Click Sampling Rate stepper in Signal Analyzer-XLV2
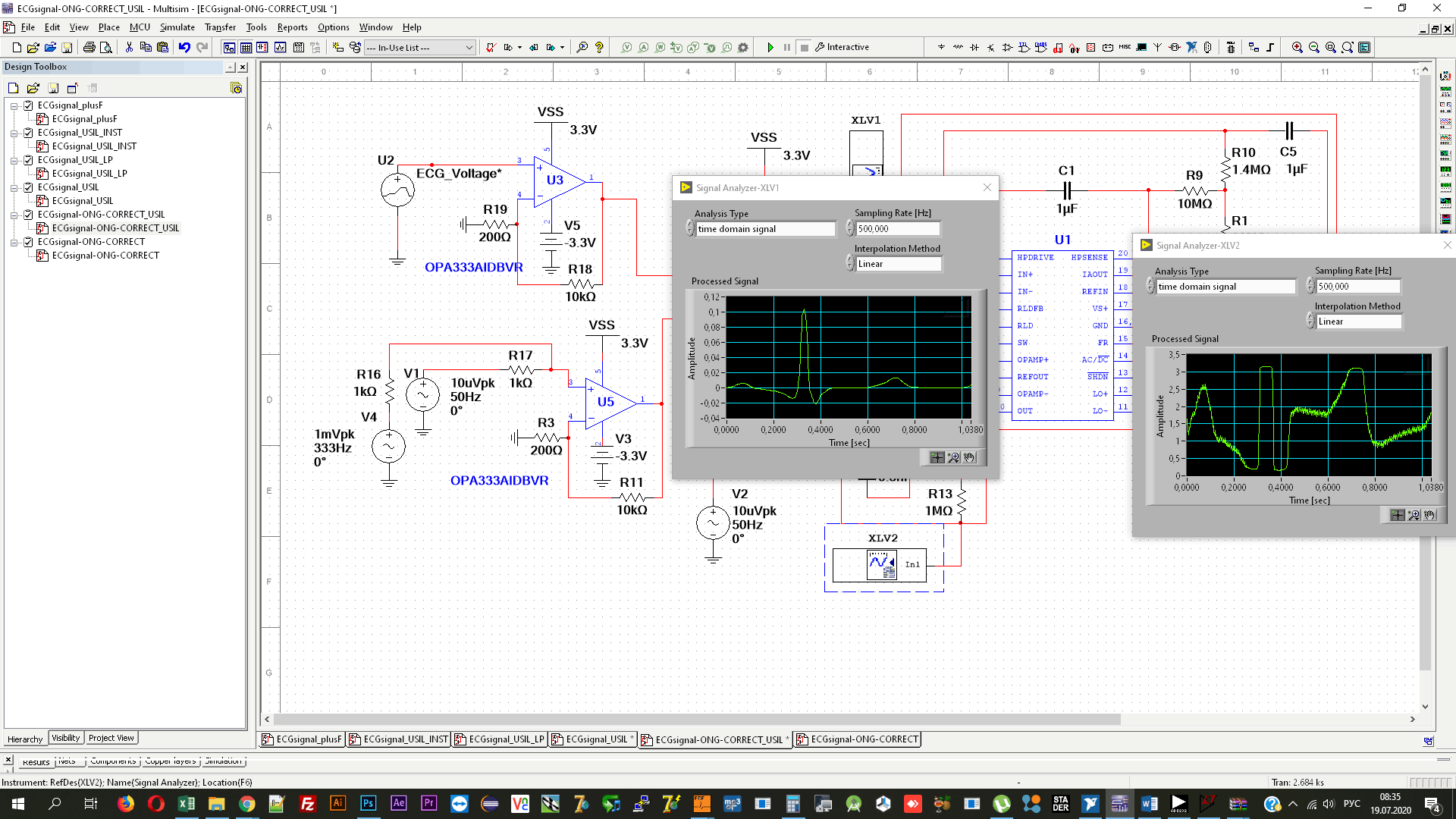This screenshot has height=819, width=1456. [x=1310, y=287]
